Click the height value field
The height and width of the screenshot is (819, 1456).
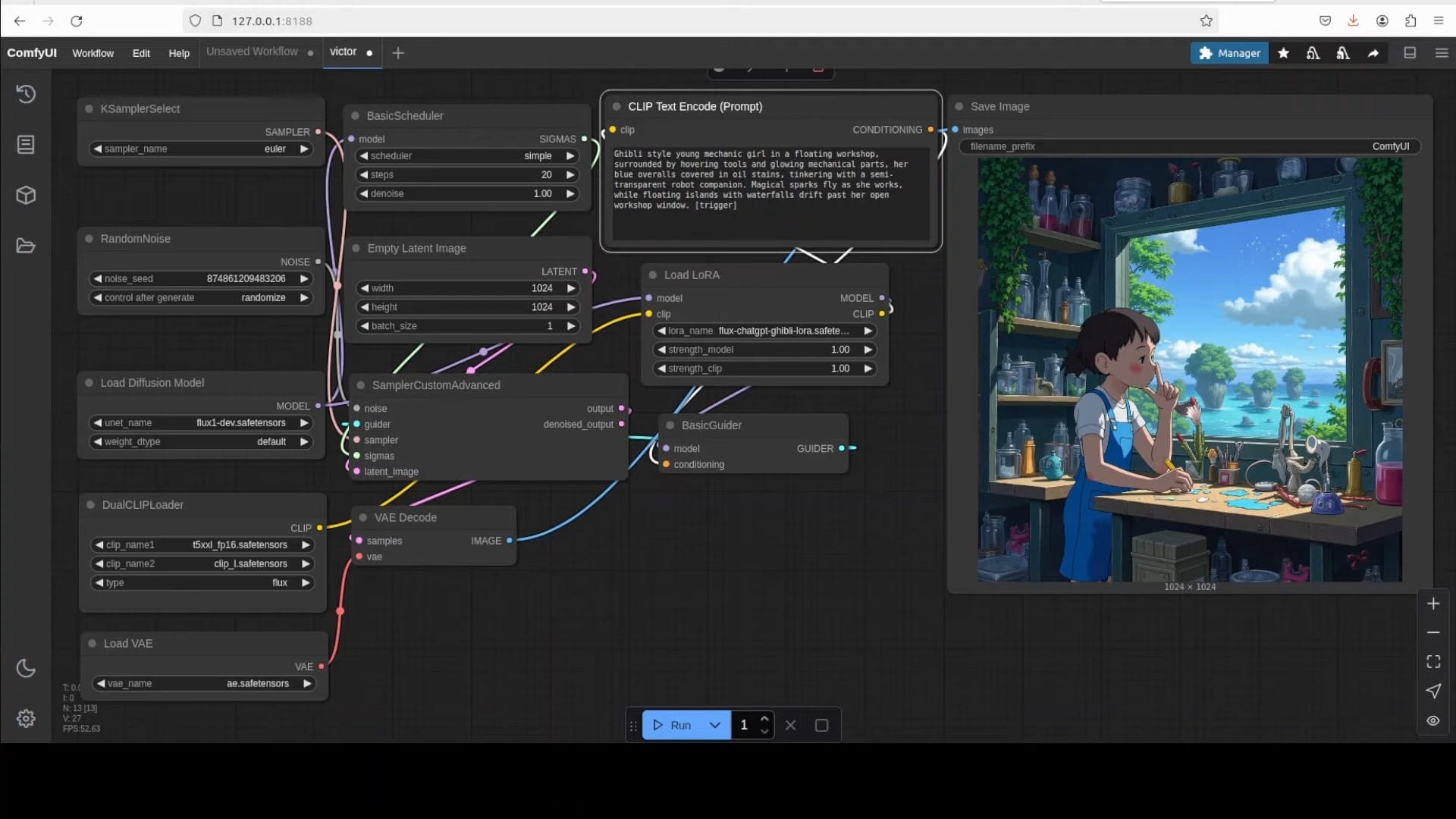pos(467,307)
